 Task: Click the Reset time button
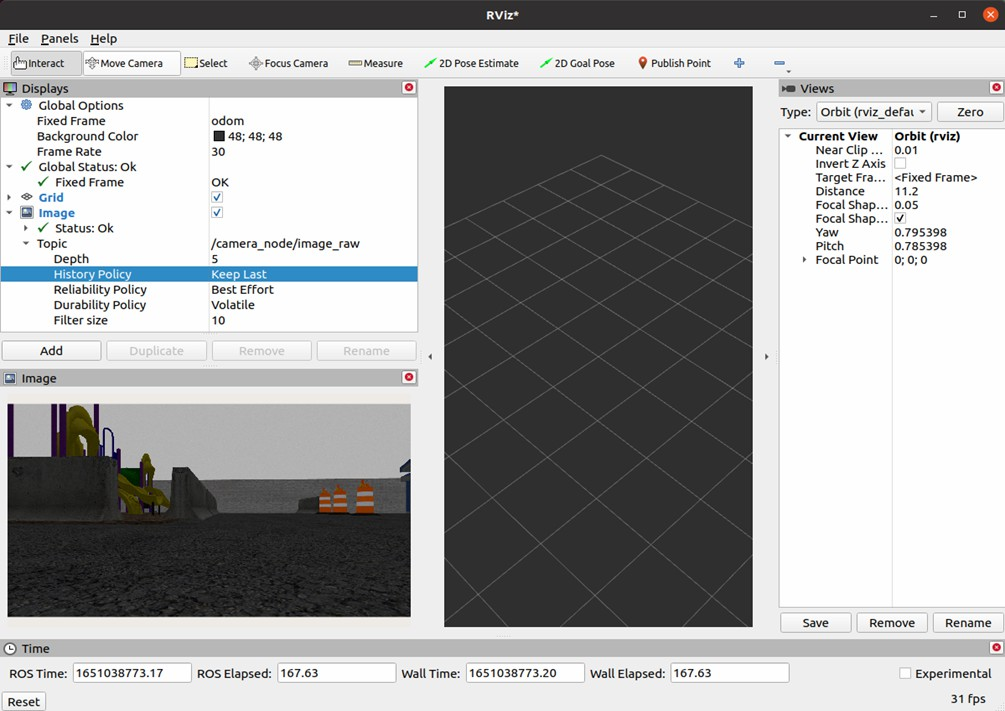point(24,701)
